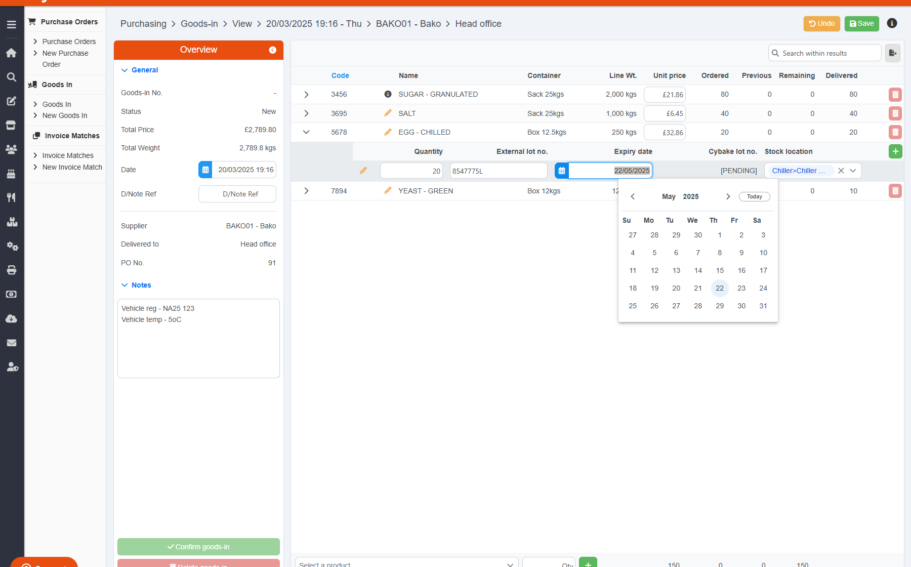Sort table by Code column header
This screenshot has width=911, height=567.
tap(340, 76)
